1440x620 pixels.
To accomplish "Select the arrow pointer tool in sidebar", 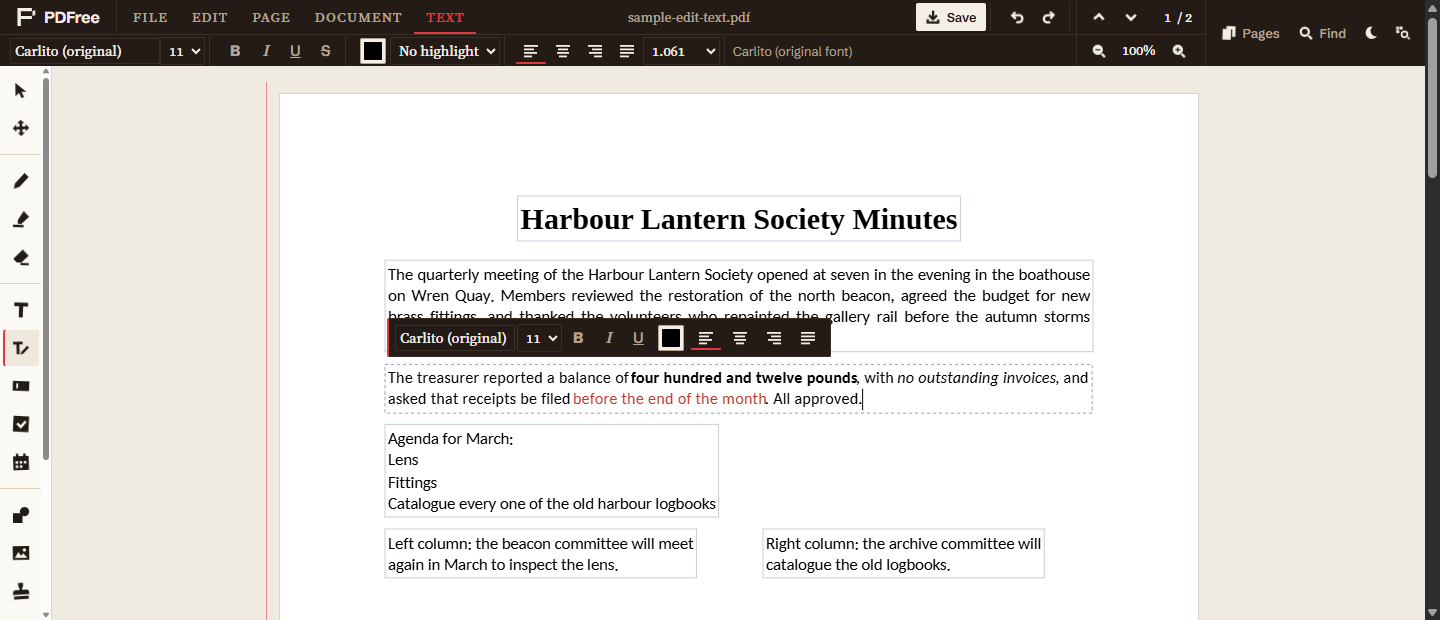I will click(x=20, y=91).
